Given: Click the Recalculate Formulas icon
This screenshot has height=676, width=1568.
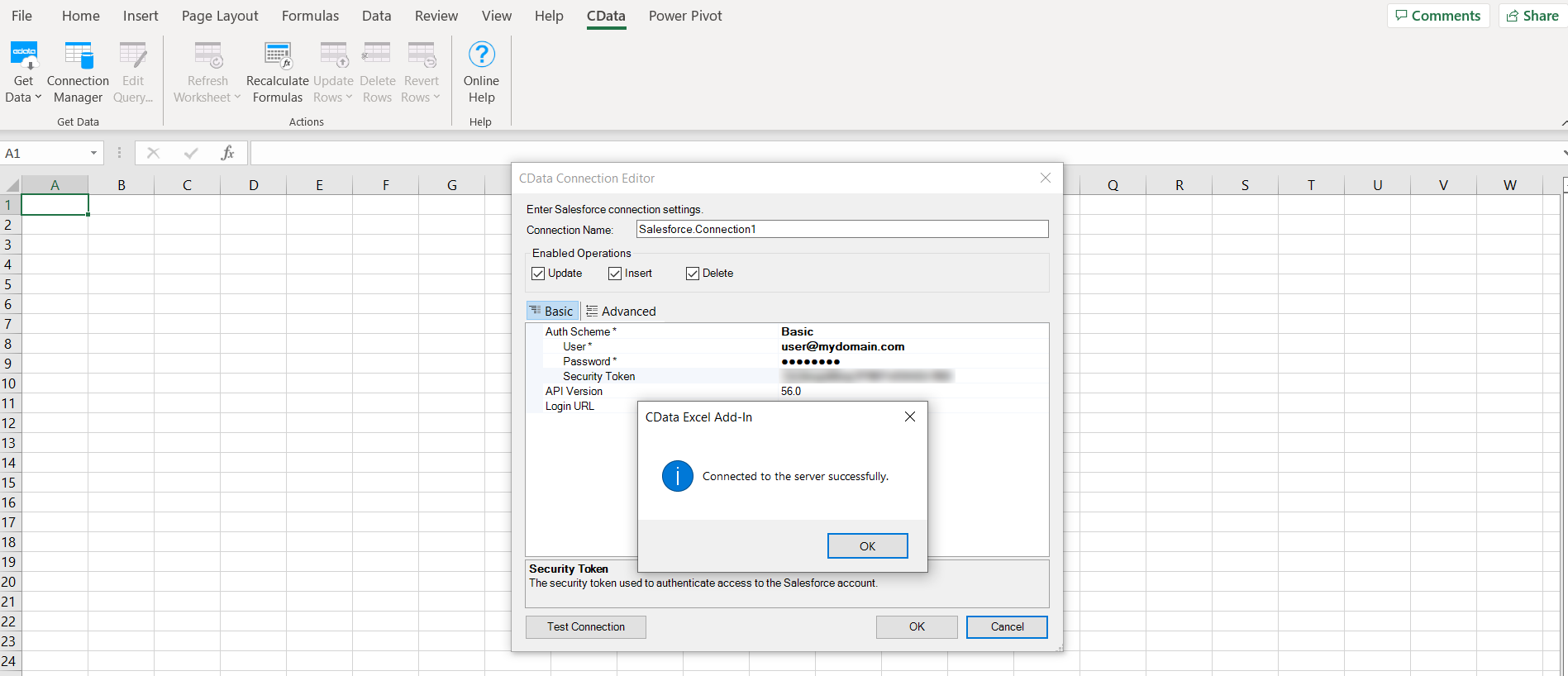Looking at the screenshot, I should pyautogui.click(x=277, y=56).
